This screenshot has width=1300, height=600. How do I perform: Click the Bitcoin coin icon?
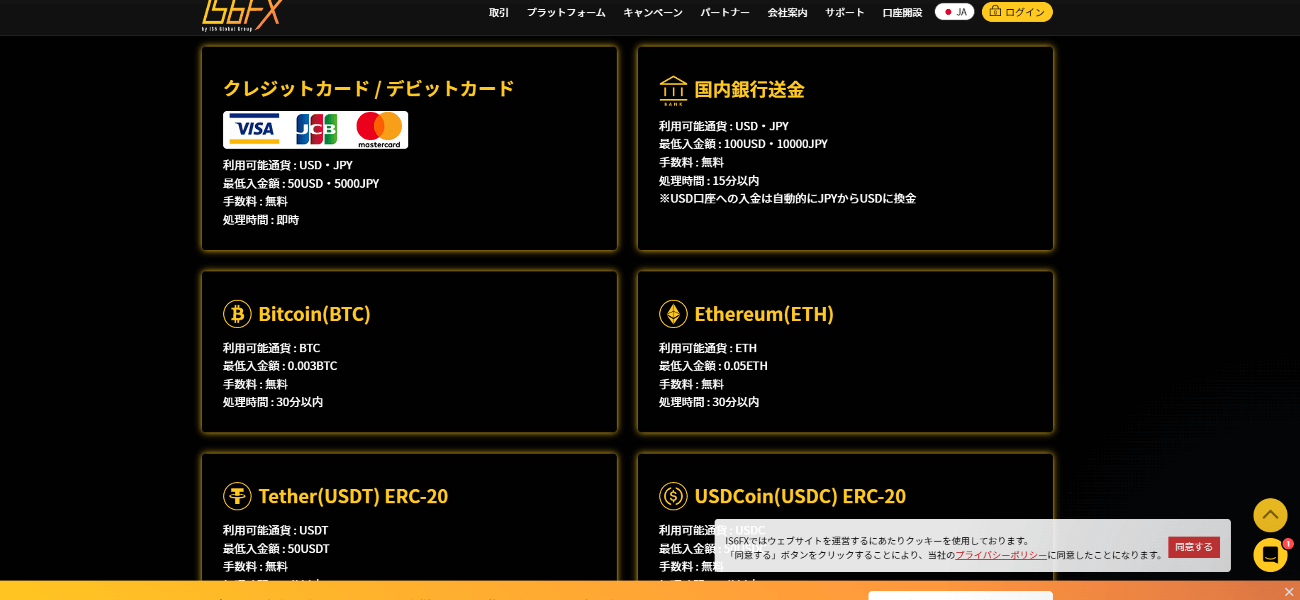(237, 314)
